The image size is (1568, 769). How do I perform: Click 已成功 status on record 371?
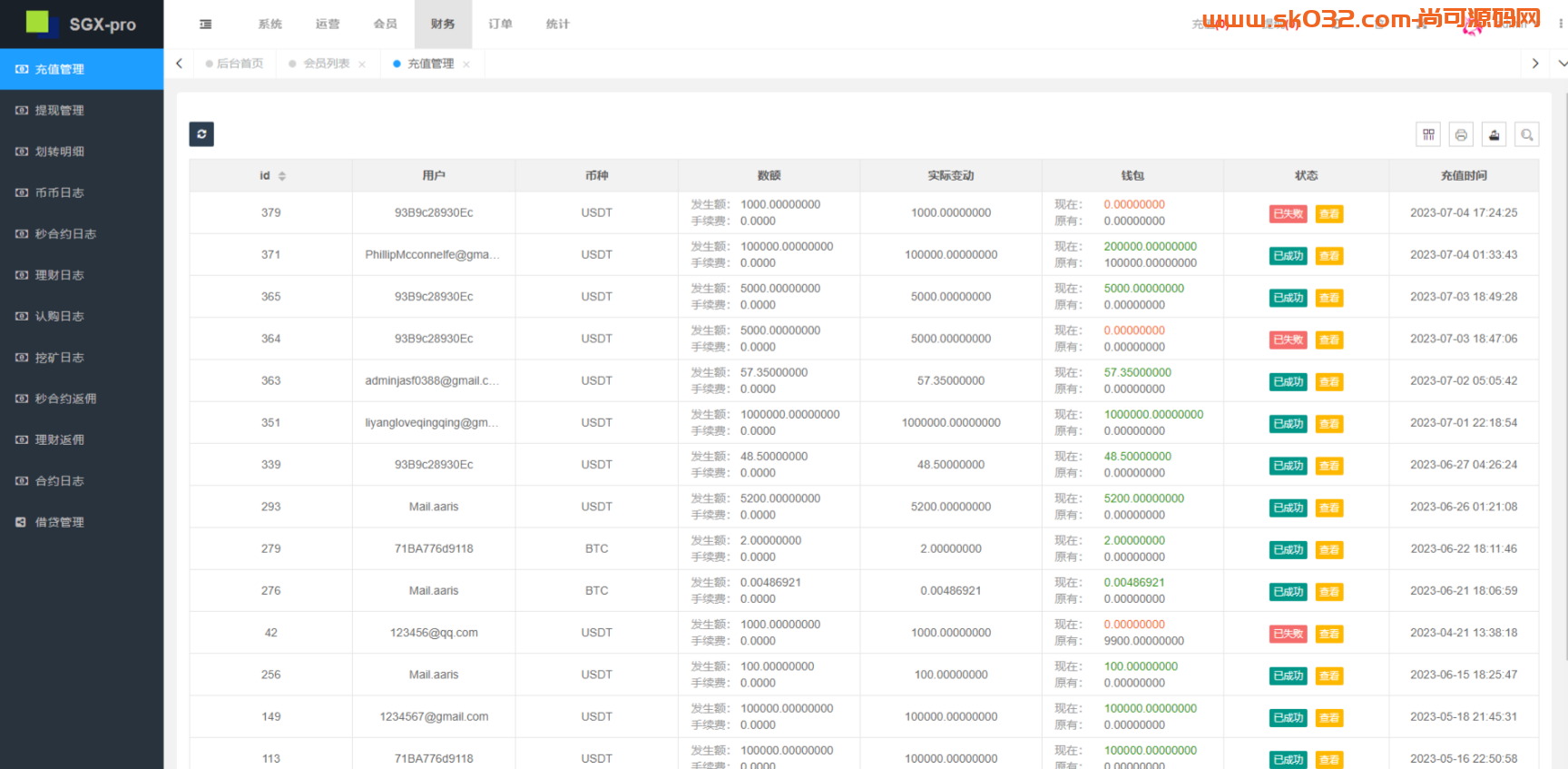click(1289, 256)
